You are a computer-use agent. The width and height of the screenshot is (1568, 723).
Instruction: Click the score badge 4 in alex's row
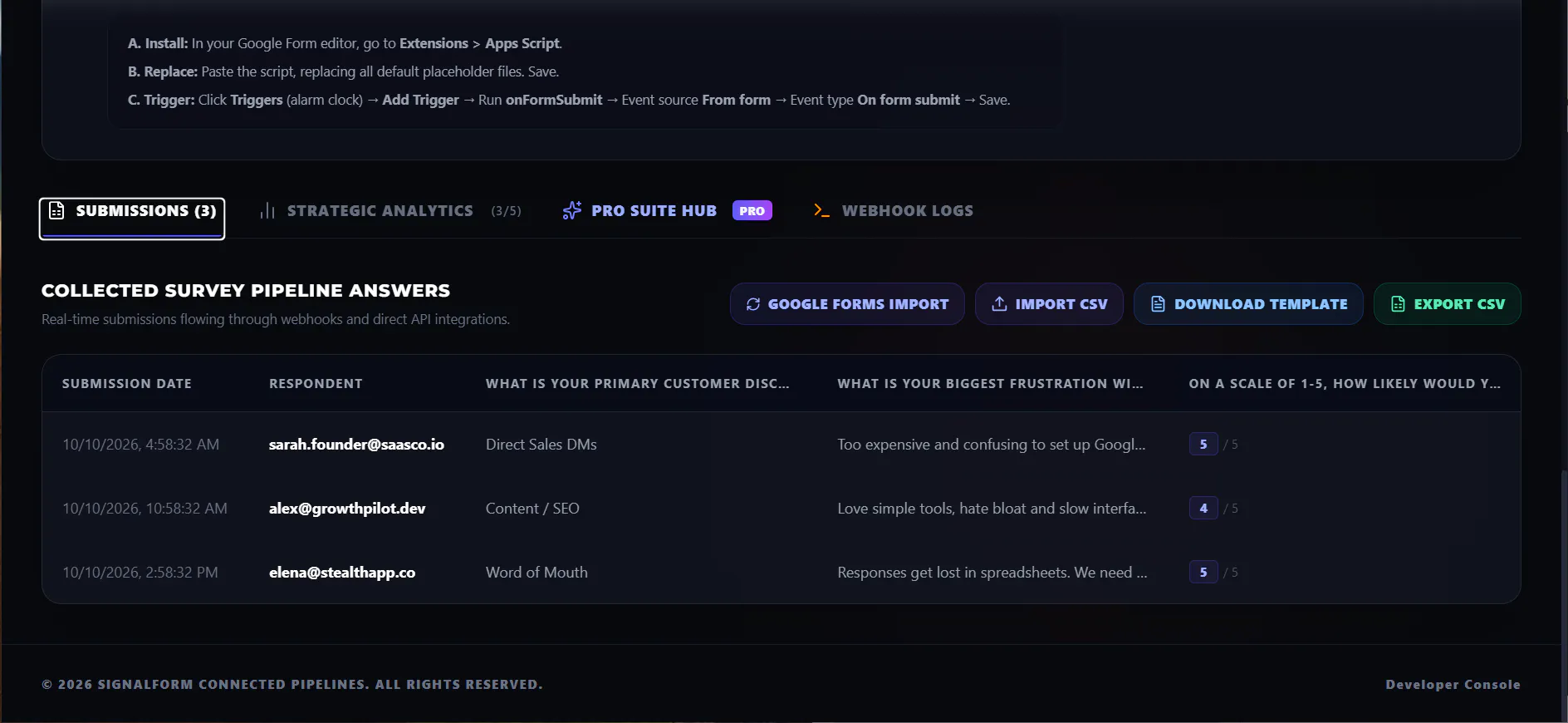click(1203, 509)
